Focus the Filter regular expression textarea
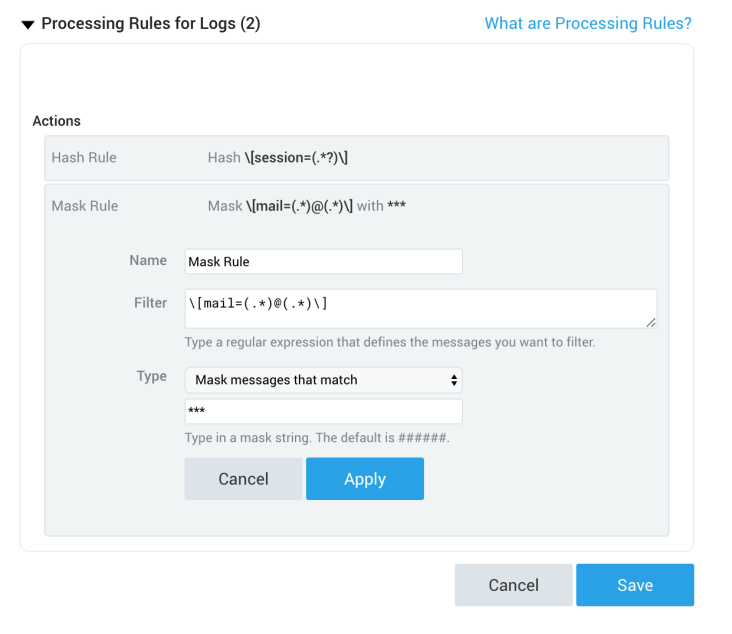 tap(420, 308)
